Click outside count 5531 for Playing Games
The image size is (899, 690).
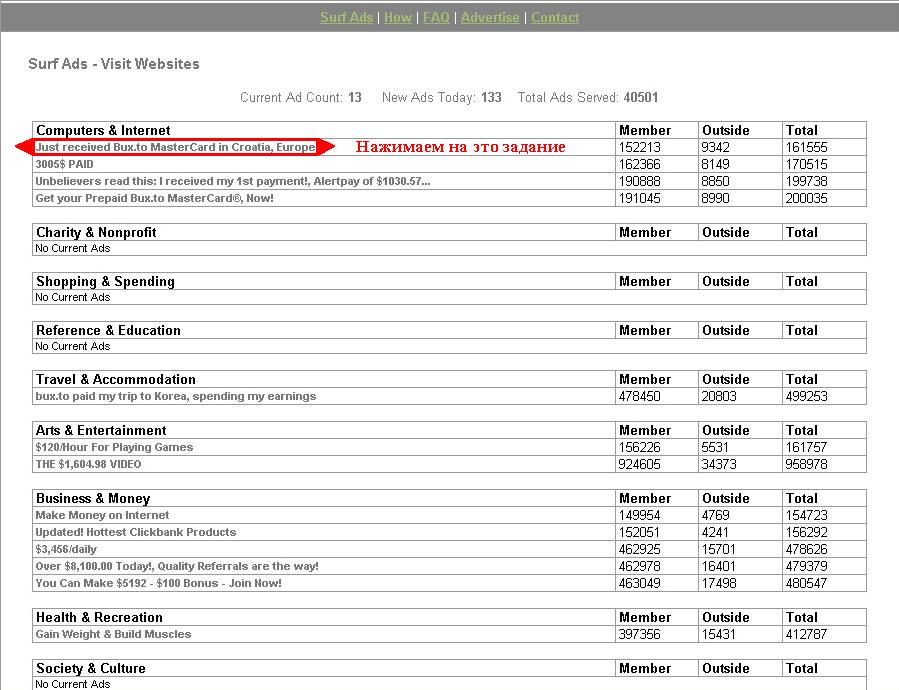coord(715,447)
